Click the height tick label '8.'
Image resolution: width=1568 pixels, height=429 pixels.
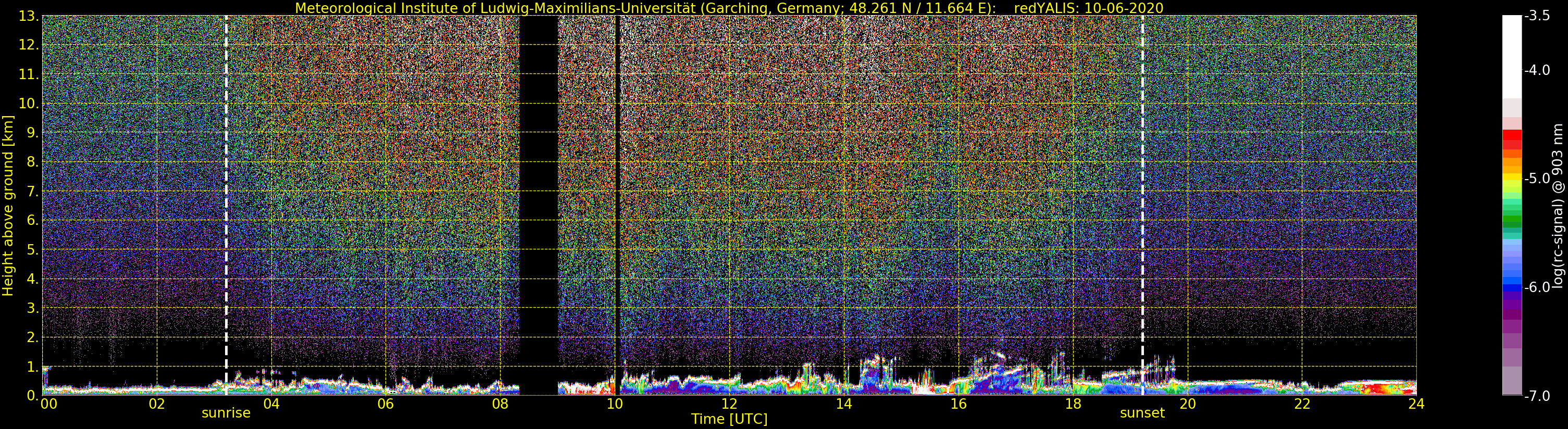[33, 162]
